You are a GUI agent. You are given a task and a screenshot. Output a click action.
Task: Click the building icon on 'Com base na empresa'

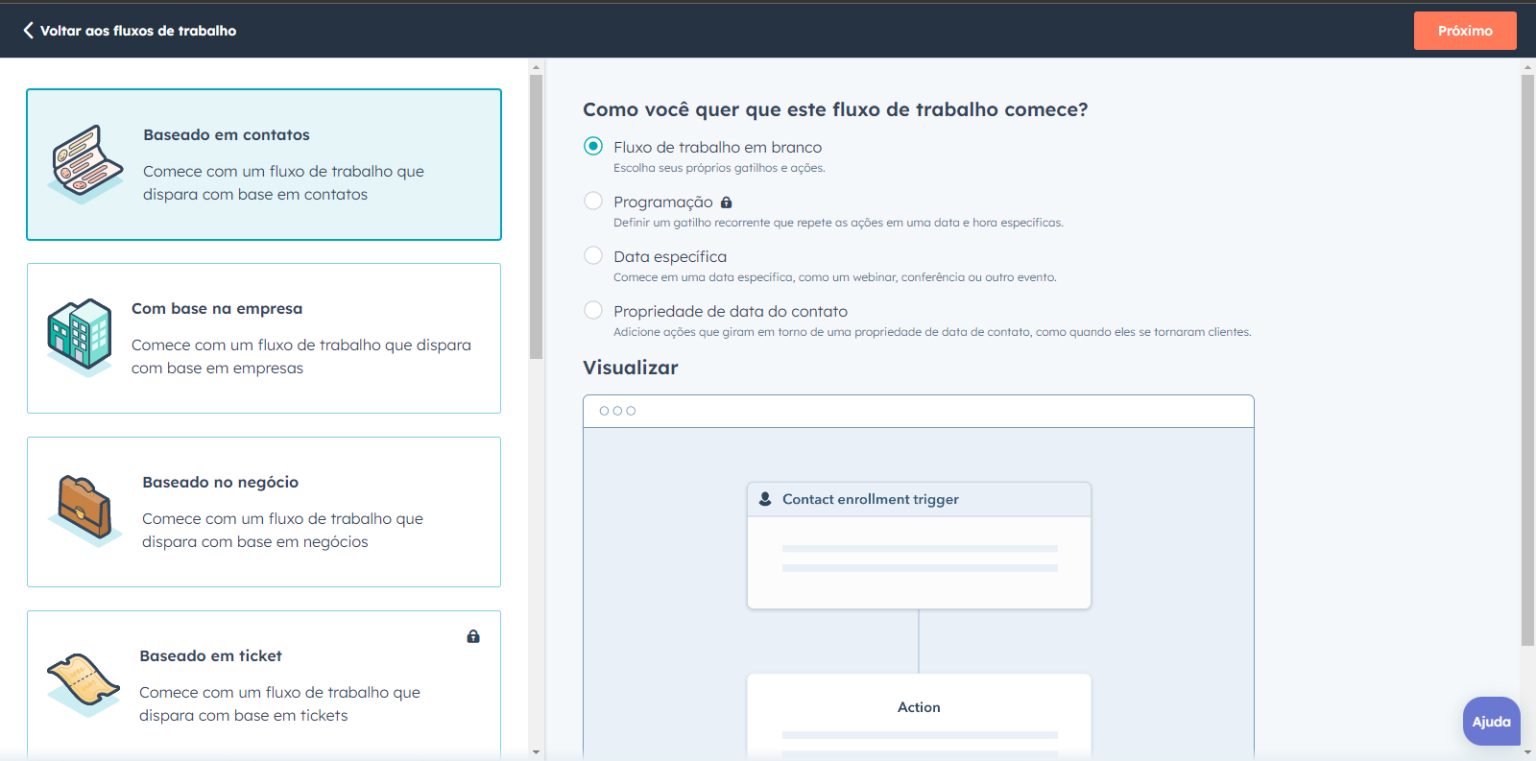(x=80, y=337)
